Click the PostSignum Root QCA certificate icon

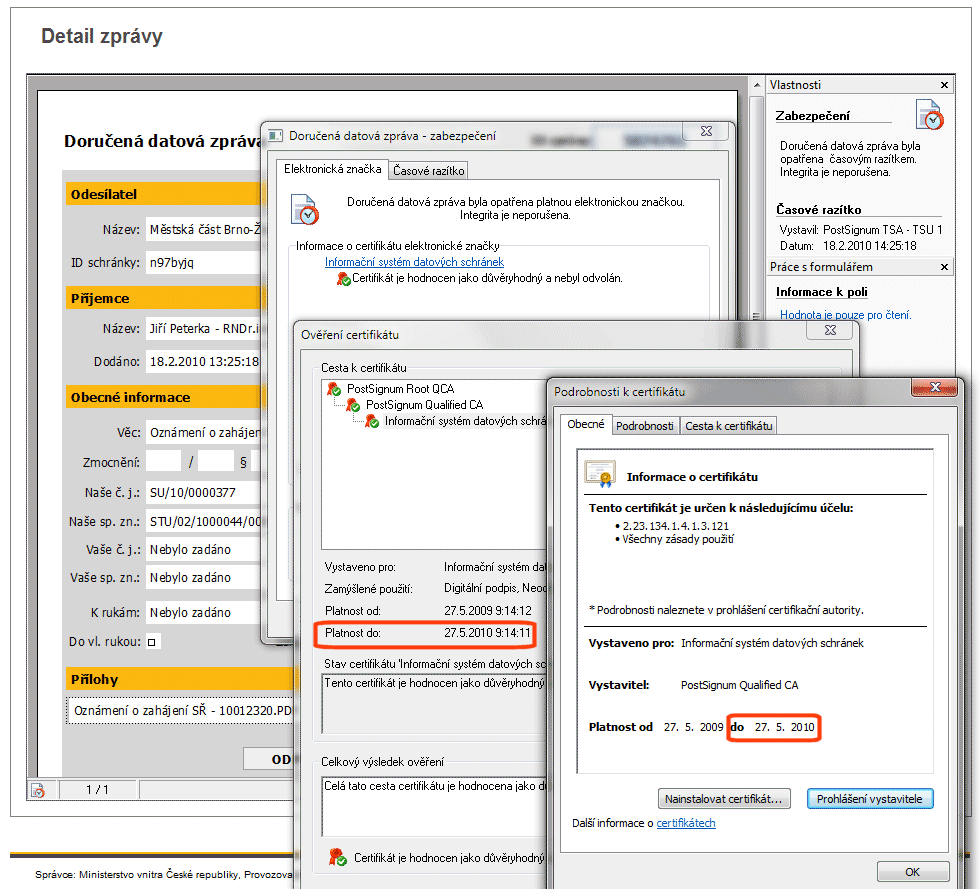coord(334,389)
